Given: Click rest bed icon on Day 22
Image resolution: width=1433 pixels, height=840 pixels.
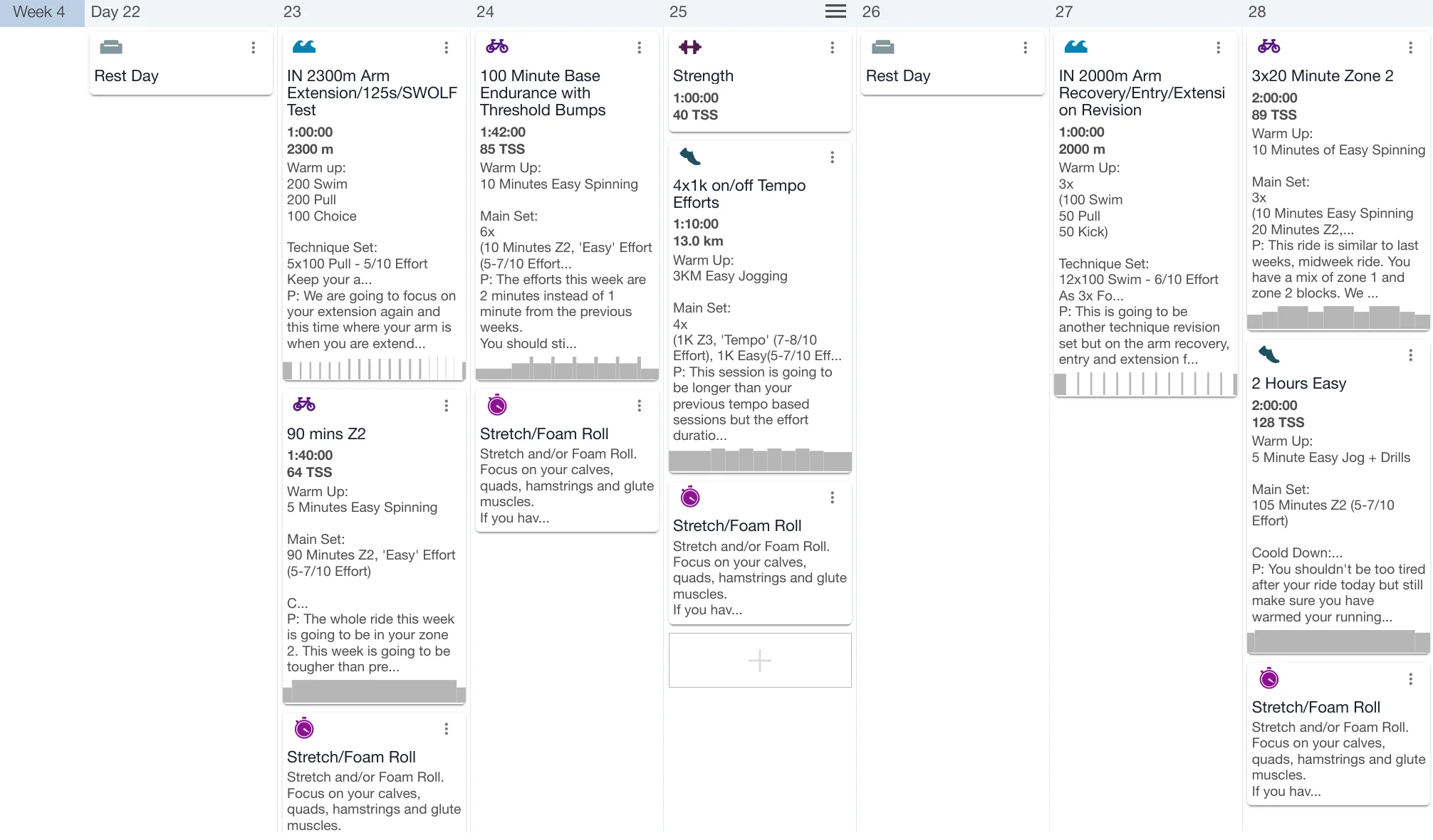Looking at the screenshot, I should [111, 47].
